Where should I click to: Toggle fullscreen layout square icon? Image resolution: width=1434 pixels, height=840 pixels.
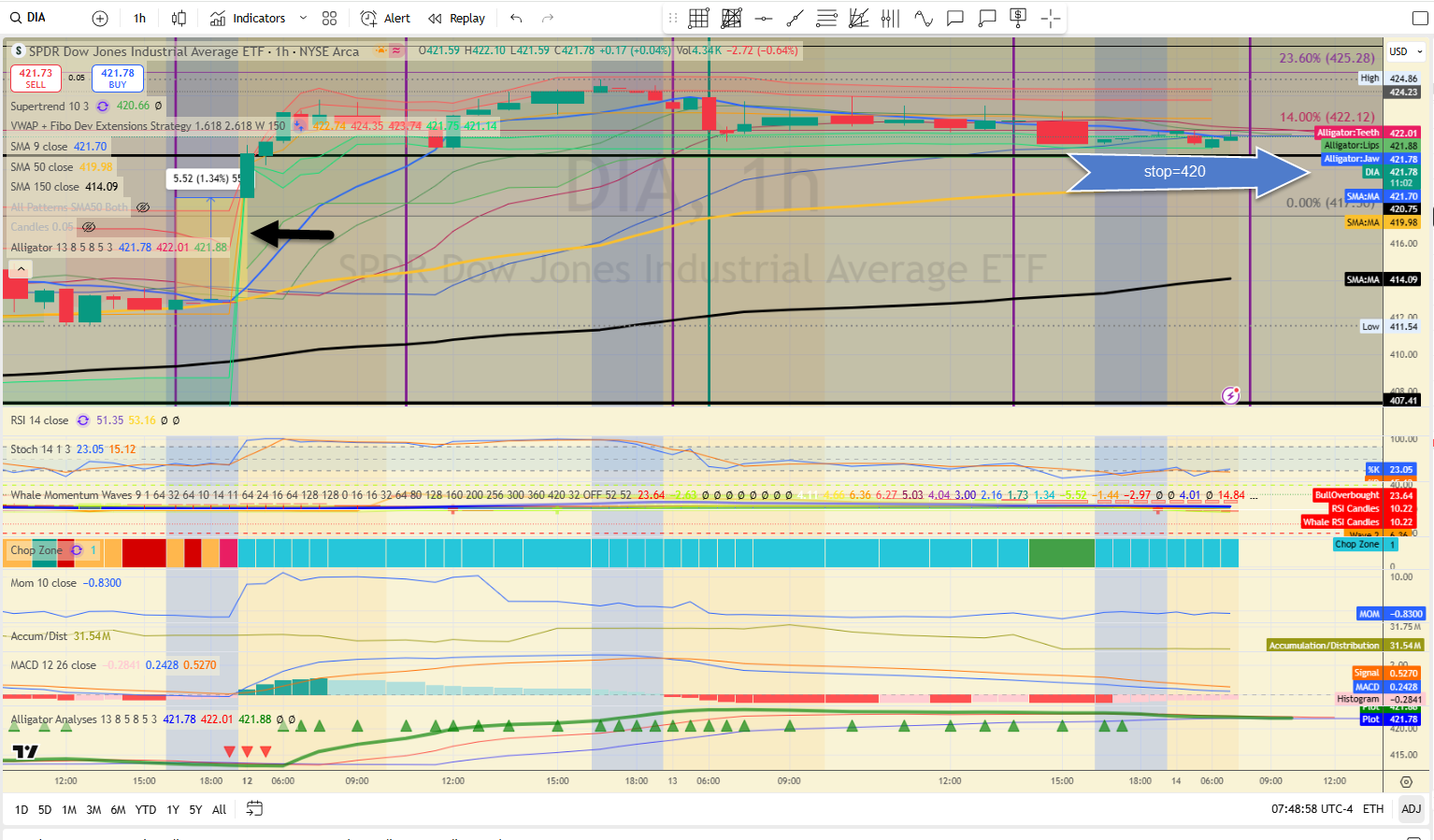click(x=1419, y=18)
